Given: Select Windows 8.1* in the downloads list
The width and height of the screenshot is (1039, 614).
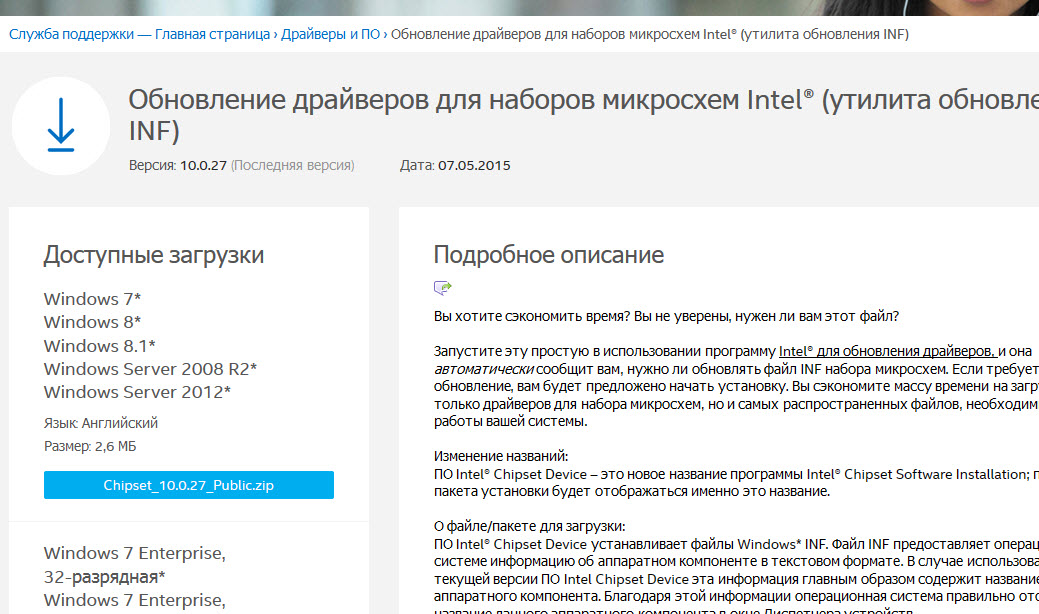Looking at the screenshot, I should coord(99,346).
